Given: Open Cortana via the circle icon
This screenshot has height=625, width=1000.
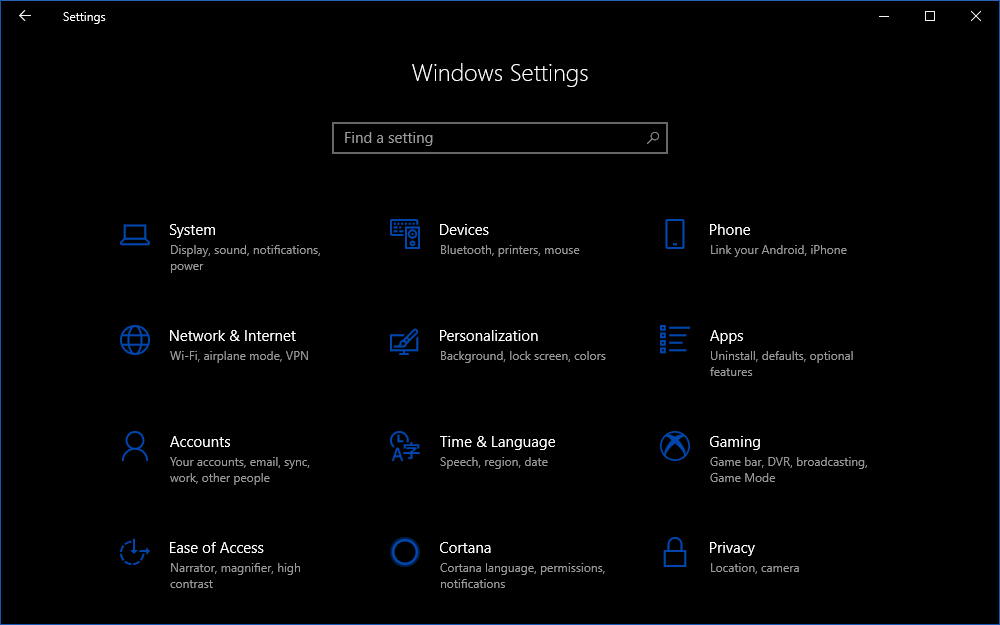Looking at the screenshot, I should click(x=405, y=553).
